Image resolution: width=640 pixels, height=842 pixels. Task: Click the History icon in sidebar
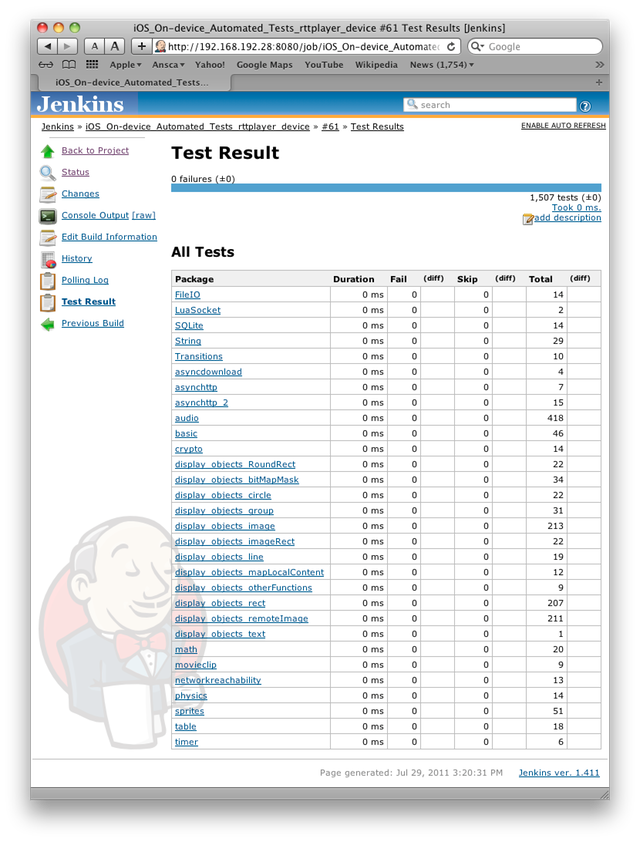click(48, 259)
